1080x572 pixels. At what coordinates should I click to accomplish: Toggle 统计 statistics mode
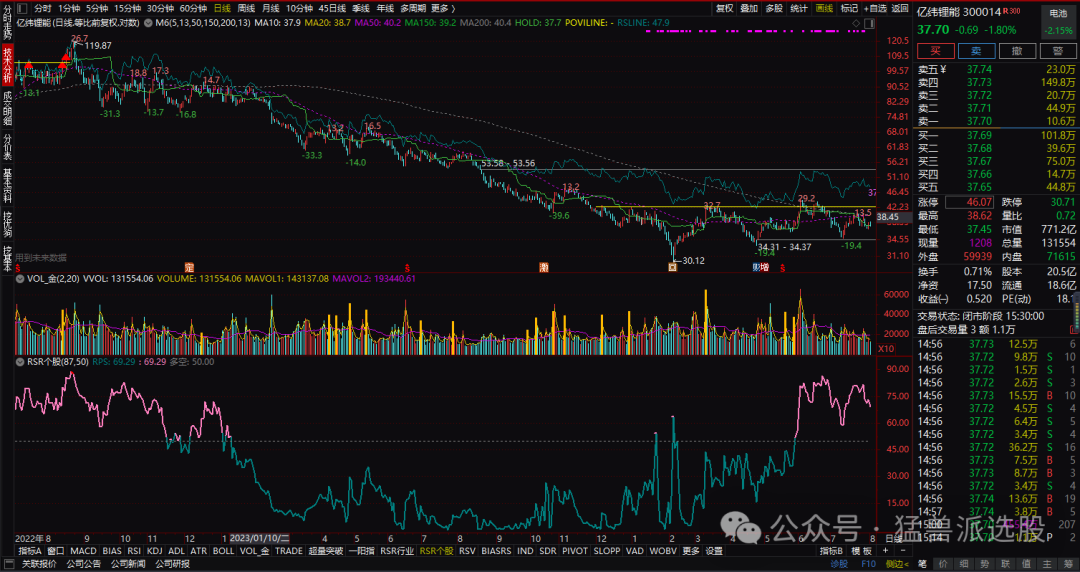(x=799, y=8)
